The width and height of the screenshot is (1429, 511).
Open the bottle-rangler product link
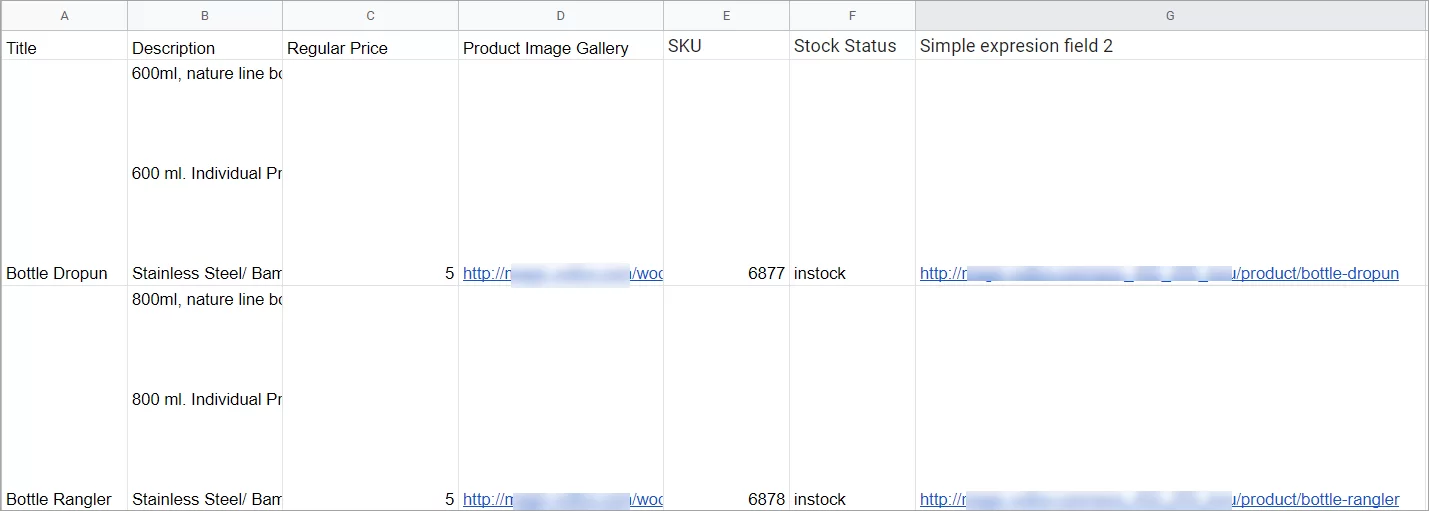click(x=1318, y=500)
